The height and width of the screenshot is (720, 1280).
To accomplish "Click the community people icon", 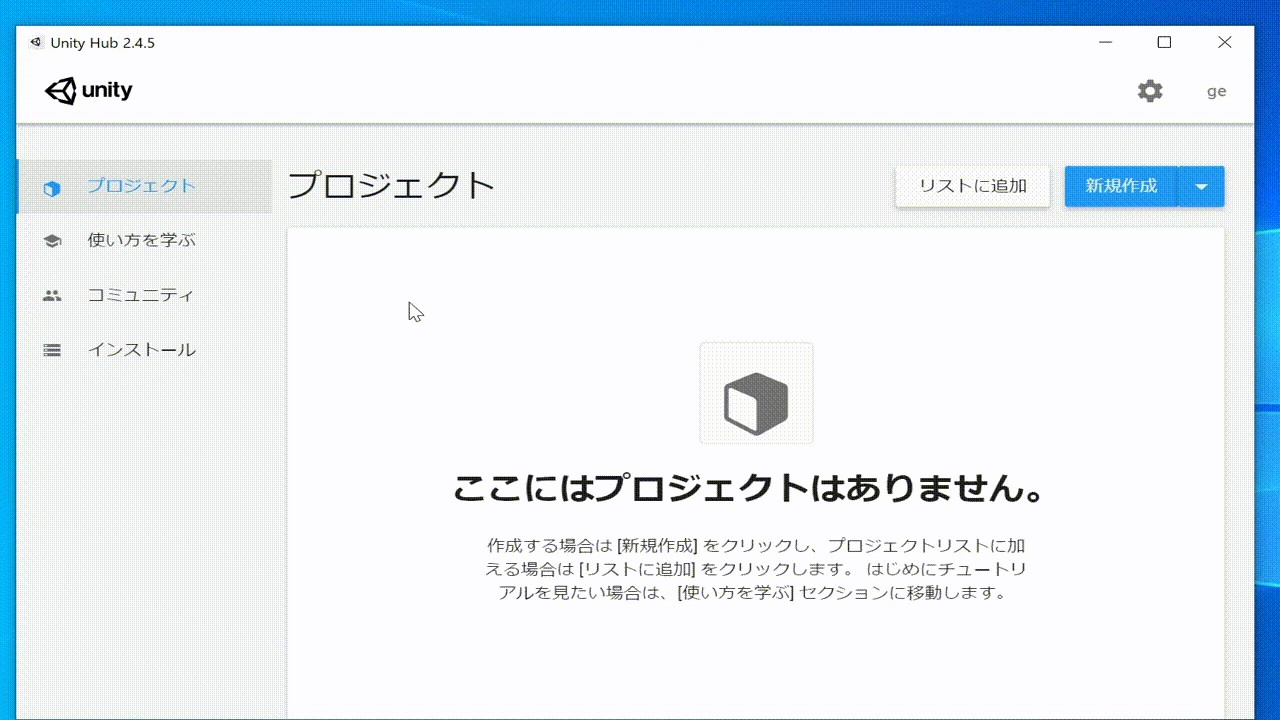I will click(x=52, y=296).
